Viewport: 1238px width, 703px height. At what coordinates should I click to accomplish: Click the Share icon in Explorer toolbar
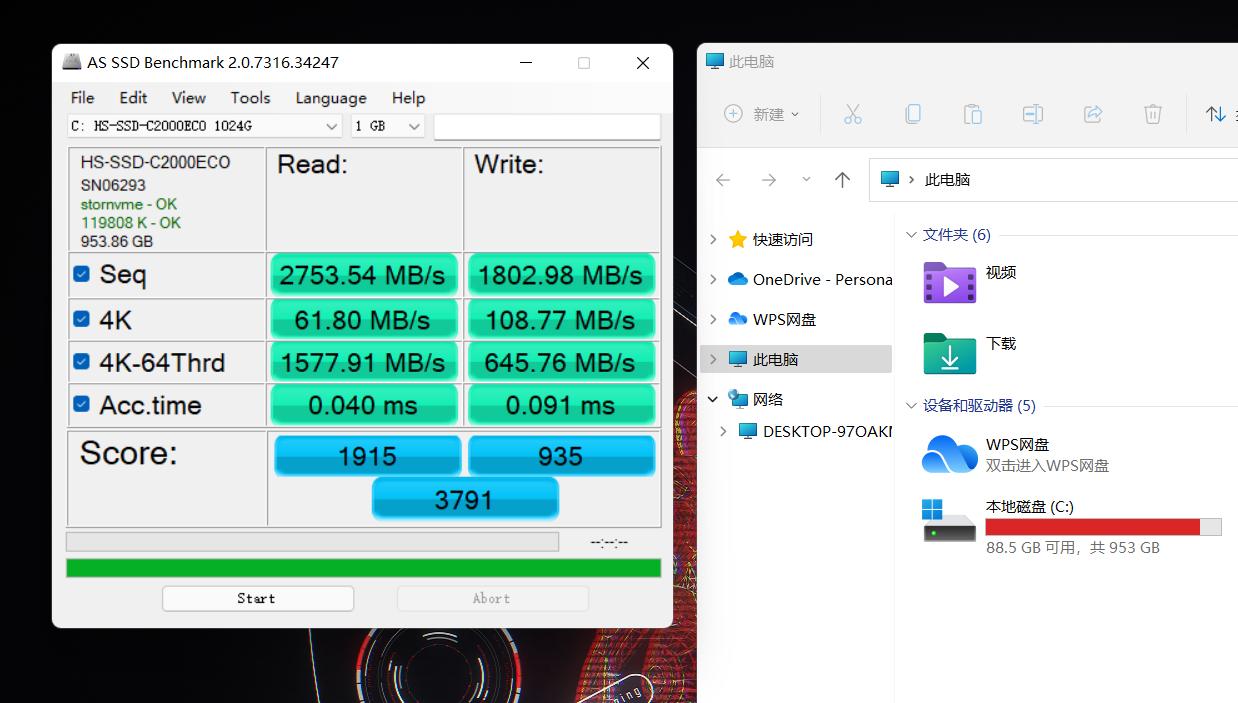1093,114
